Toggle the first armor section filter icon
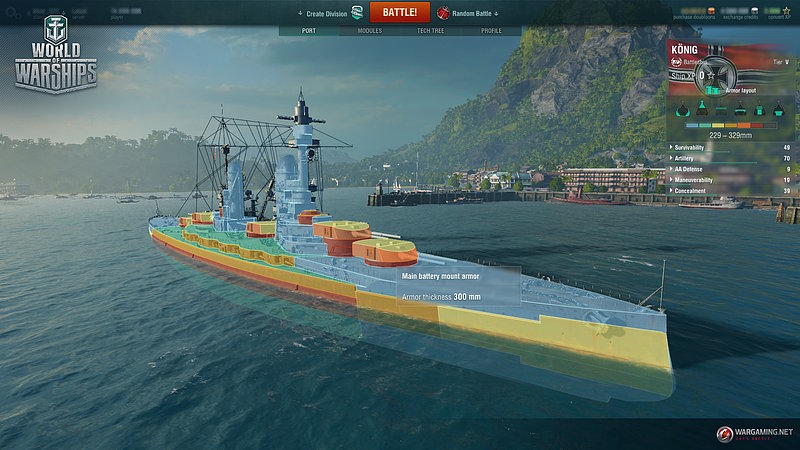The width and height of the screenshot is (800, 450). tap(683, 109)
